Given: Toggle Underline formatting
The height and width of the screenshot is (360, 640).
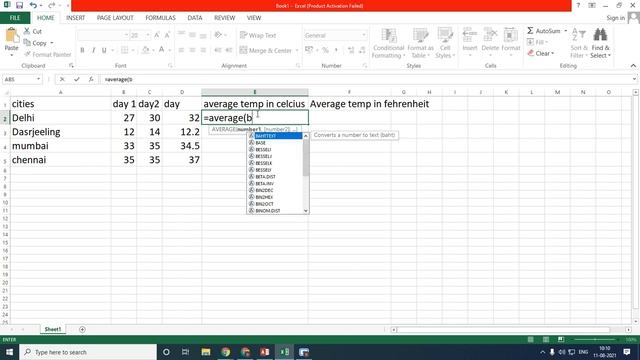Looking at the screenshot, I should (x=104, y=50).
